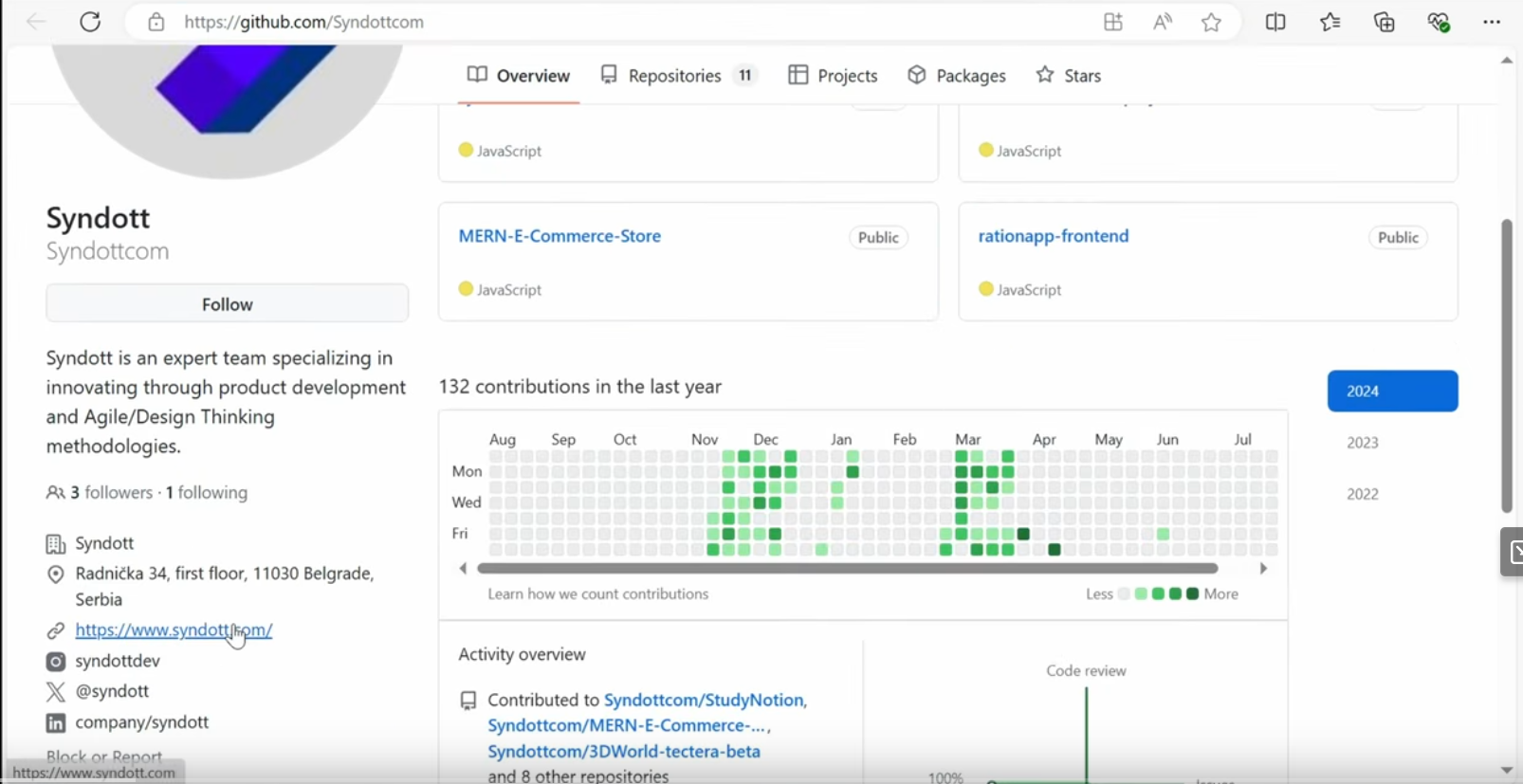The width and height of the screenshot is (1523, 784).
Task: Open split screen icon
Action: click(1275, 22)
